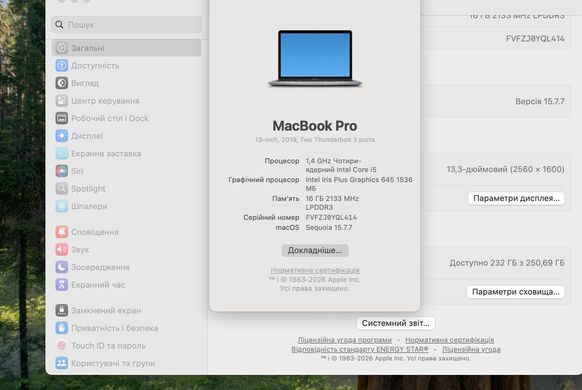This screenshot has width=582, height=390.
Task: Click the 1,4 GHz Intel Core i5 processor value
Action: 341,165
